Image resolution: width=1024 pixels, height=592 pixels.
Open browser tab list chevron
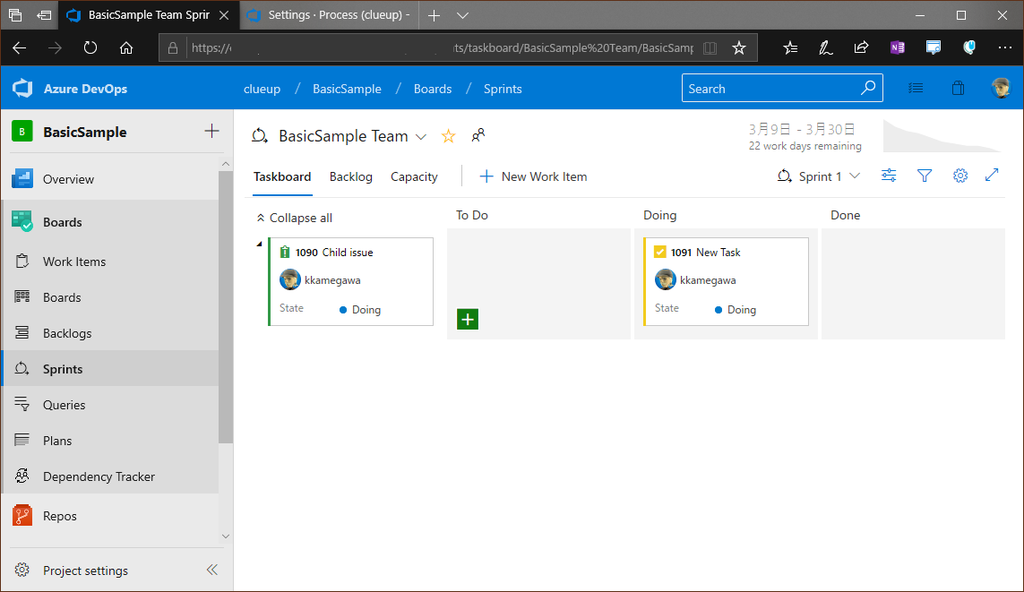pyautogui.click(x=462, y=15)
